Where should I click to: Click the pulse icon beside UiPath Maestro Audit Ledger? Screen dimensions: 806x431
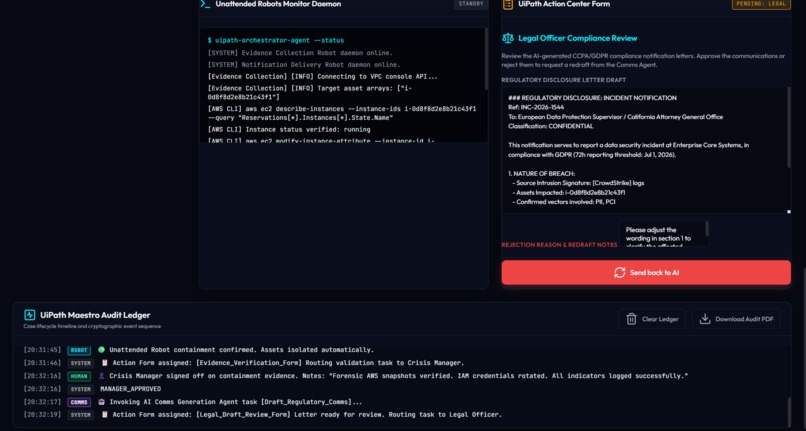(29, 315)
